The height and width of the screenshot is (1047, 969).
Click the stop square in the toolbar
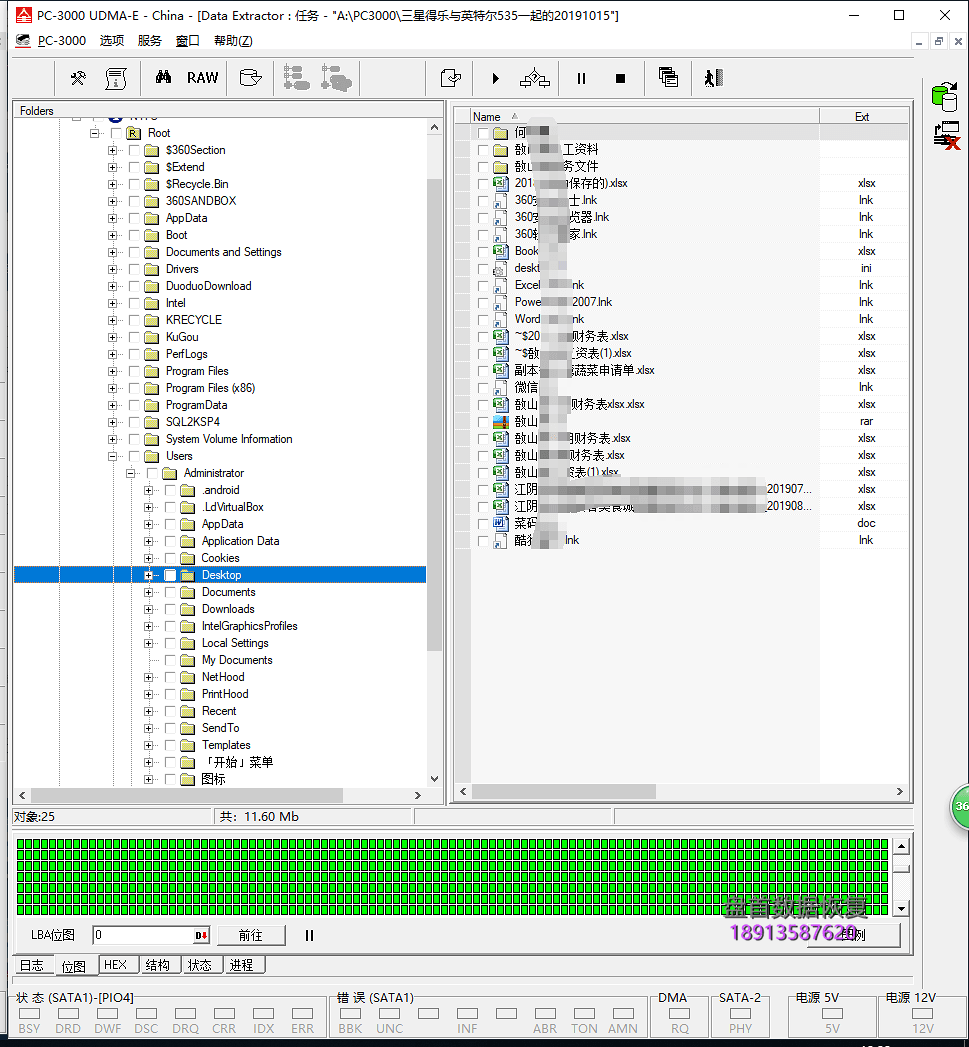pyautogui.click(x=620, y=79)
